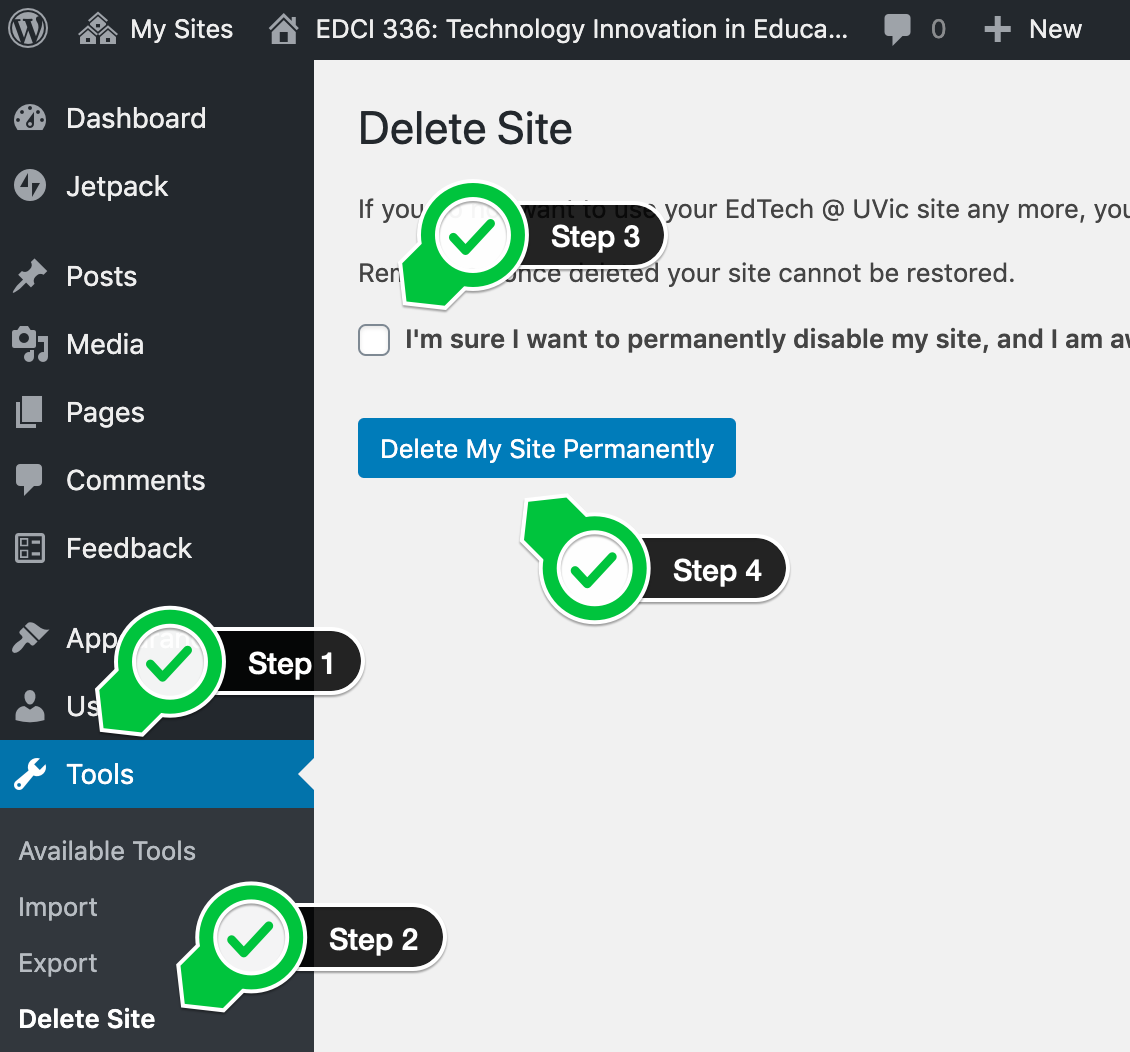
Task: Click the Jetpack lightning icon
Action: 30,186
